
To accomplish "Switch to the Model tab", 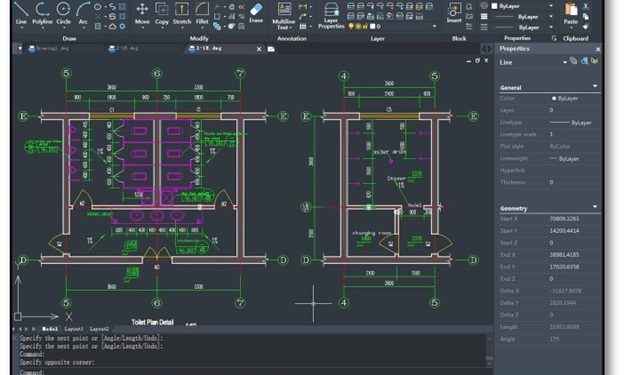I will coord(50,329).
